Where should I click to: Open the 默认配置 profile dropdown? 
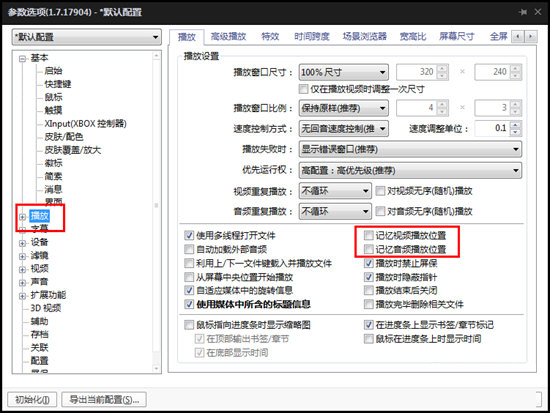[87, 37]
